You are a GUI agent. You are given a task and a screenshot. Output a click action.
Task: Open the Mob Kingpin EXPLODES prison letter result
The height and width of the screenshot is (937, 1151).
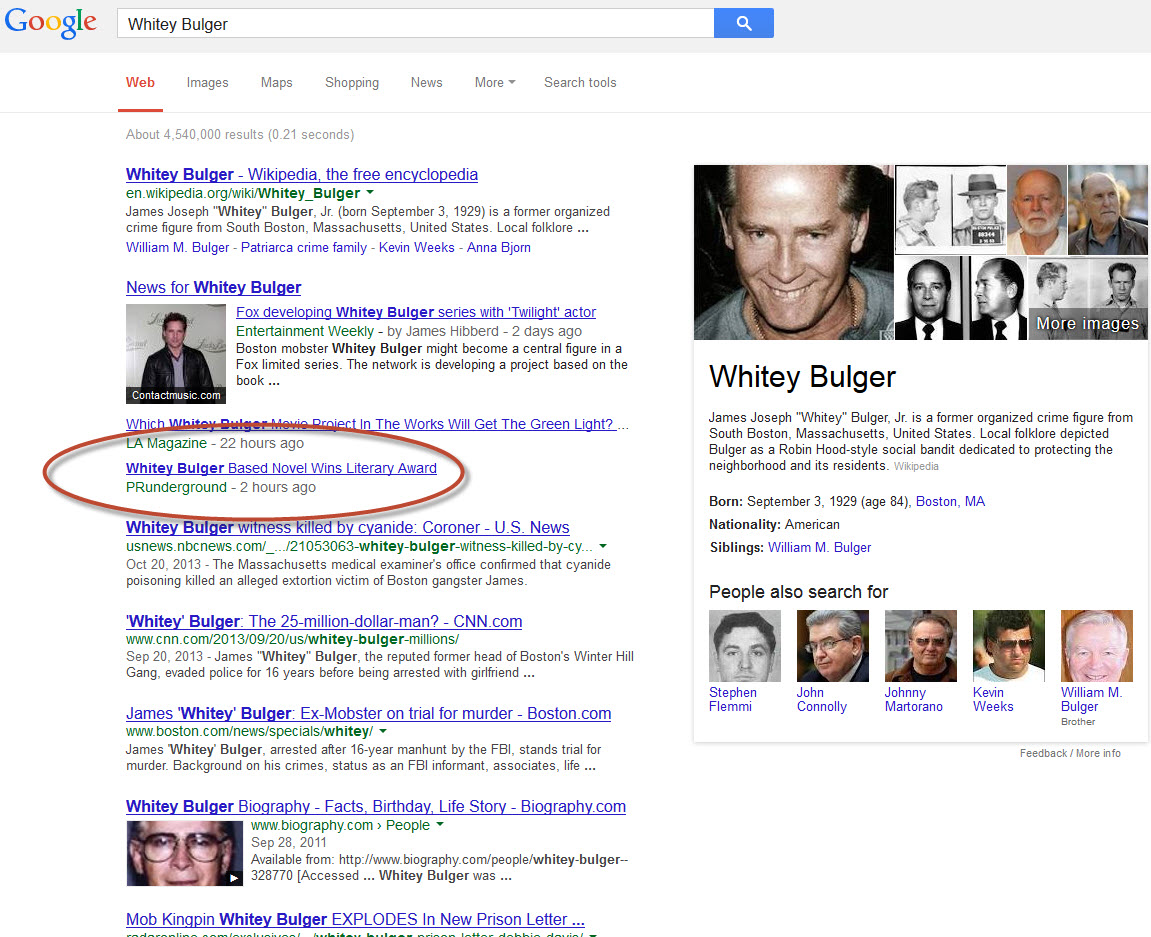(355, 920)
